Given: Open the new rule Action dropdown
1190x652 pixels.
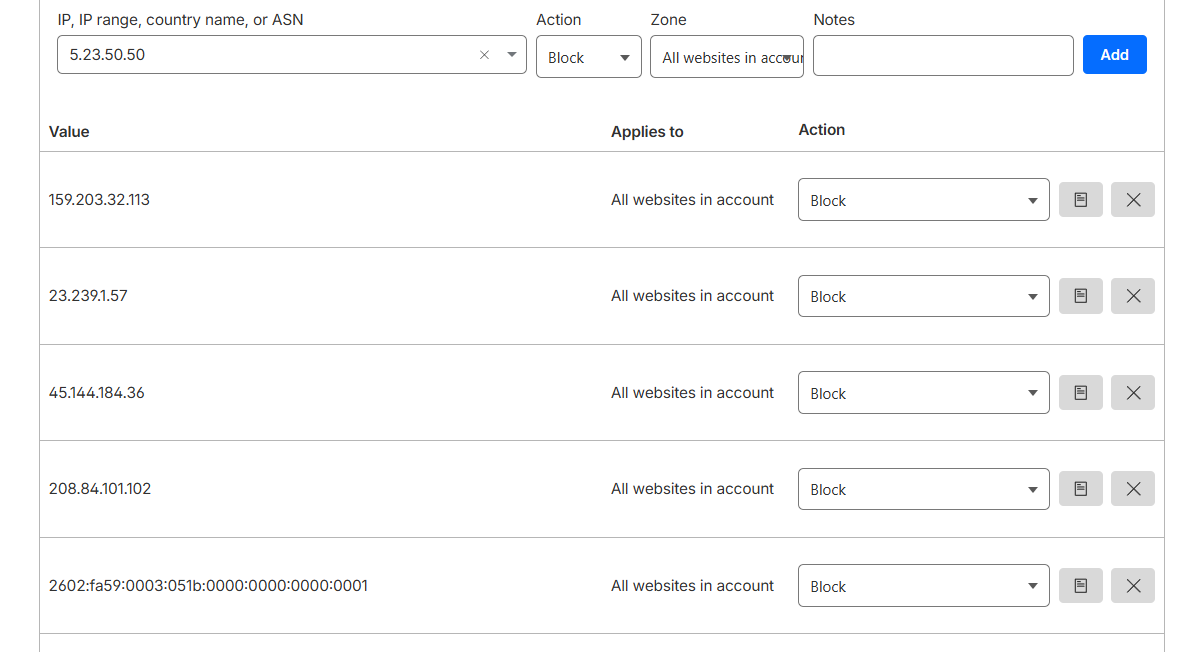Looking at the screenshot, I should [x=588, y=57].
